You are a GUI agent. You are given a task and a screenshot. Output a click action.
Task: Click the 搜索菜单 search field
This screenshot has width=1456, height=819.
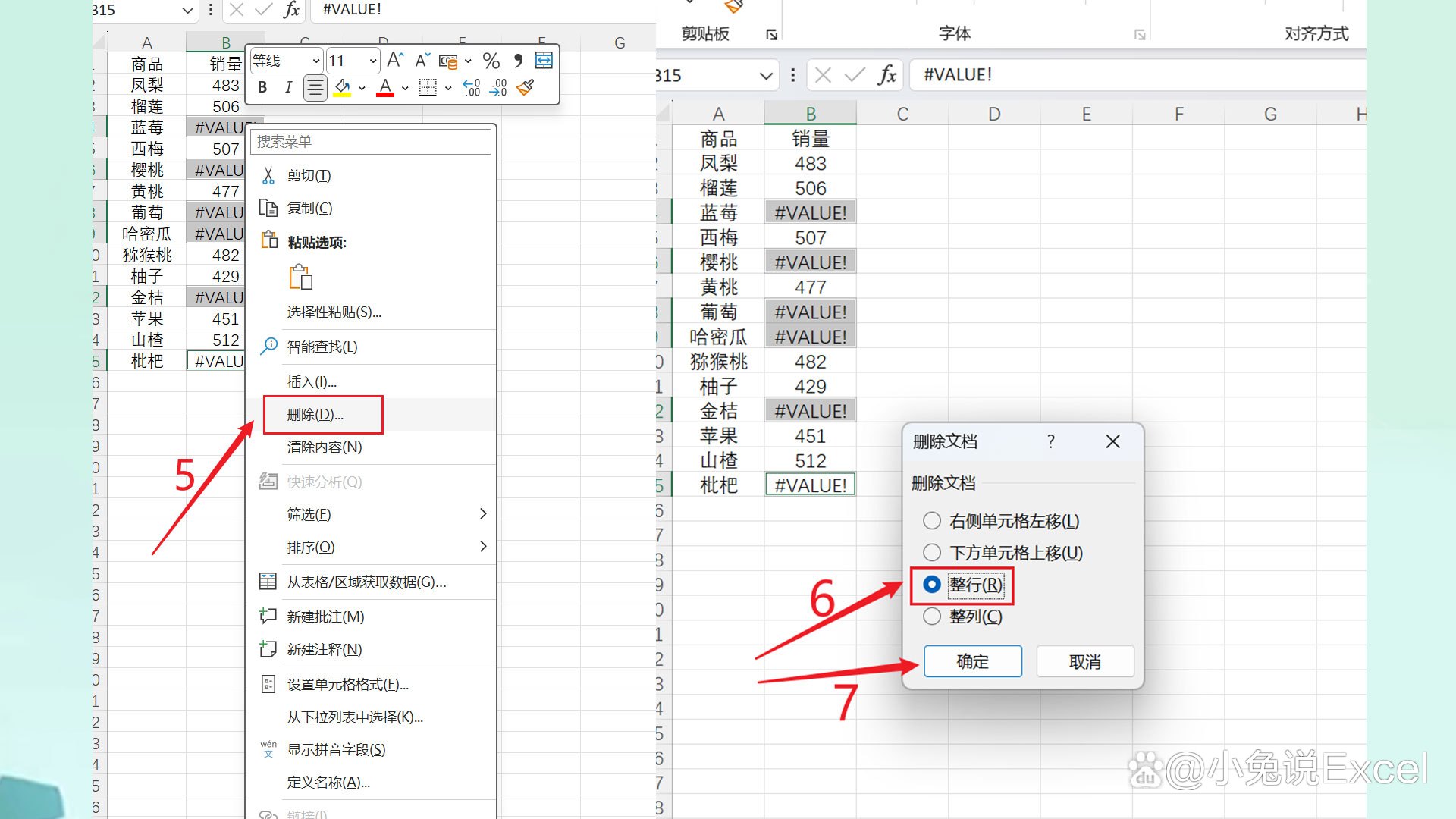click(371, 142)
